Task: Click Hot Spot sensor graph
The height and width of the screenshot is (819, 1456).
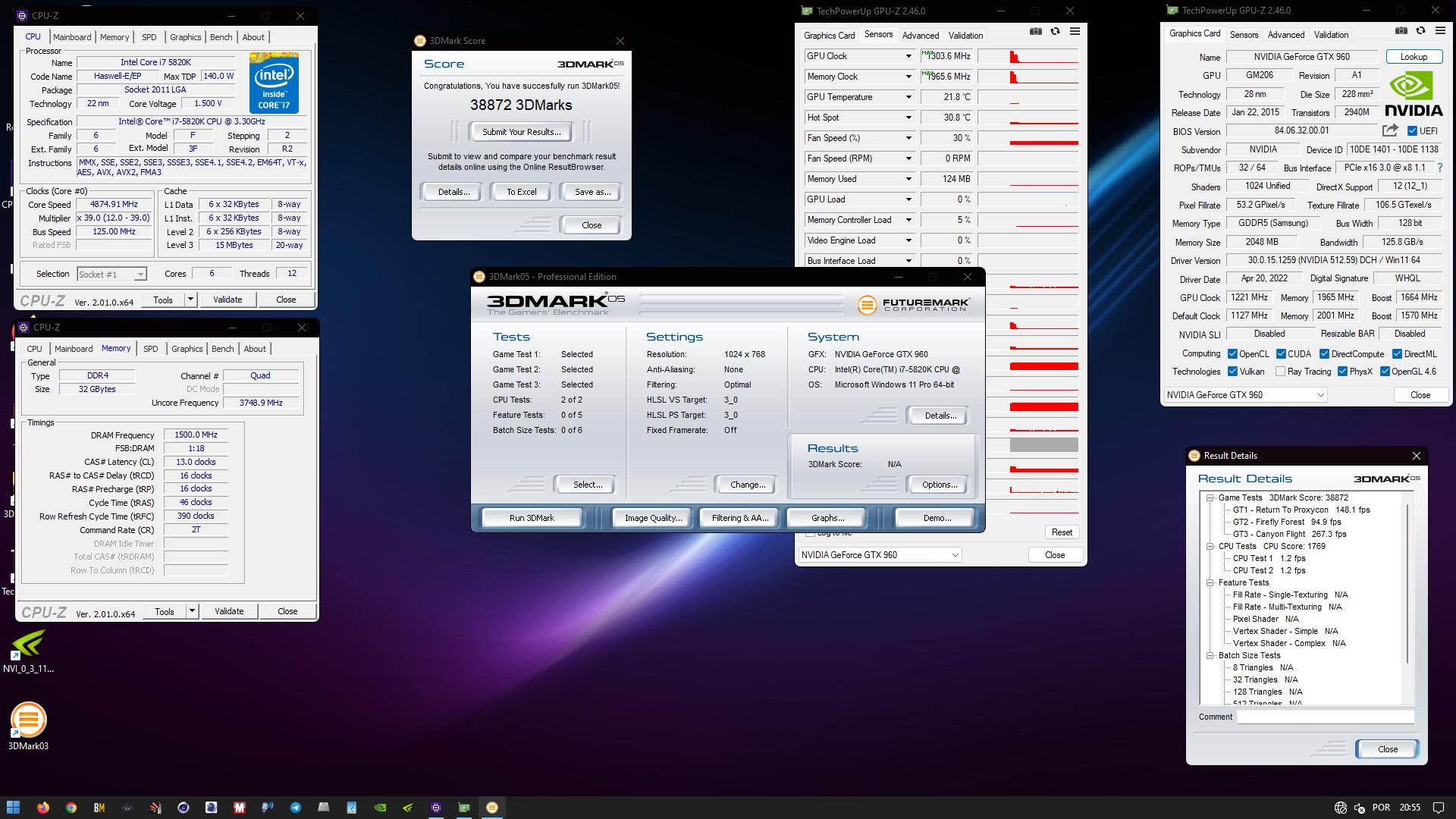Action: 1028,118
